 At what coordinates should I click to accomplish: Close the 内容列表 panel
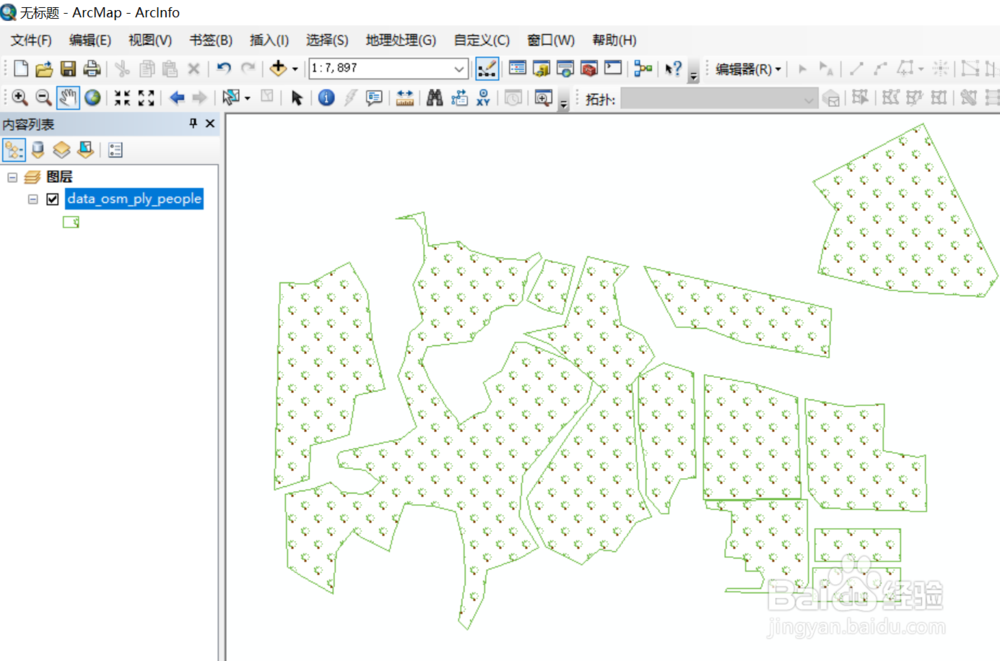[210, 123]
